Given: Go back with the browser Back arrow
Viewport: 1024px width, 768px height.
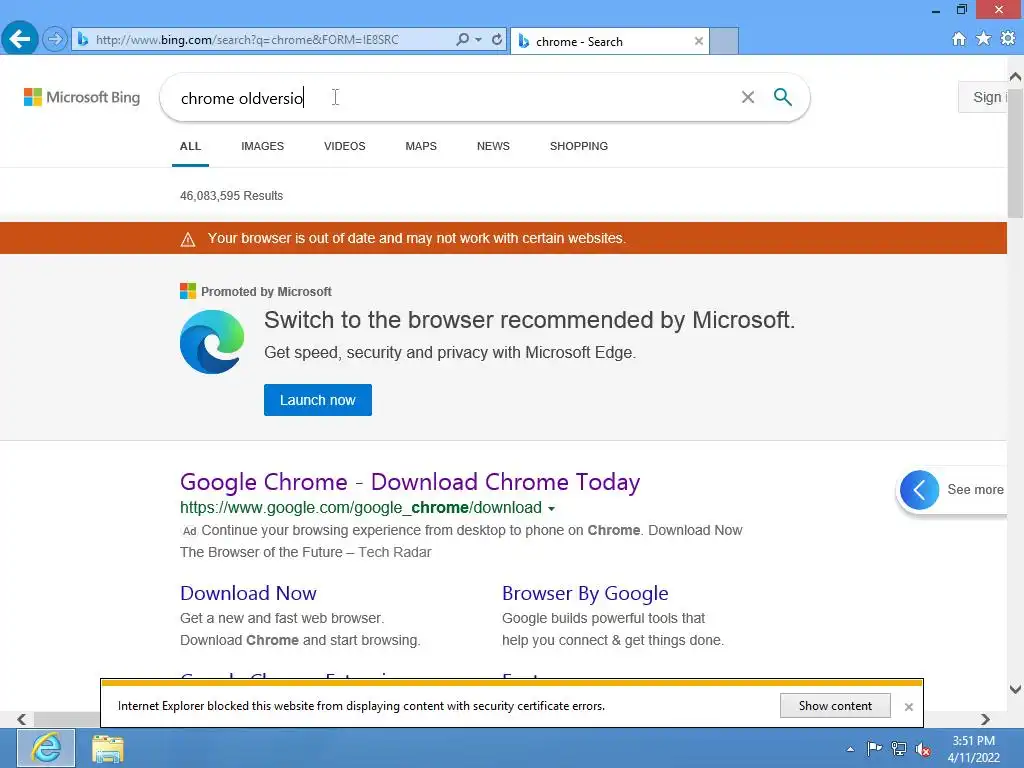Looking at the screenshot, I should 20,39.
